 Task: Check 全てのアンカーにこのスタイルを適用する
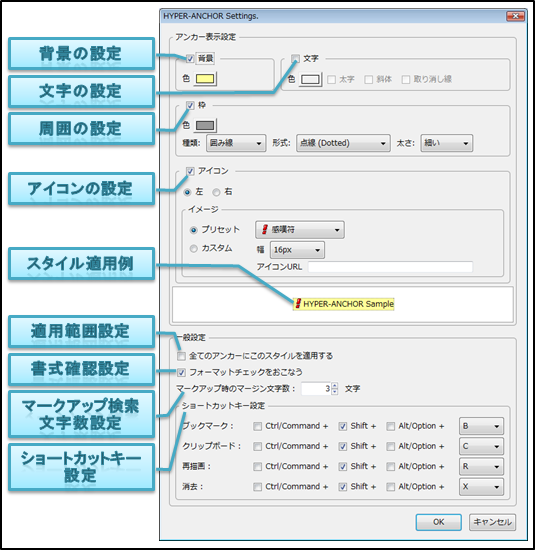click(x=181, y=356)
